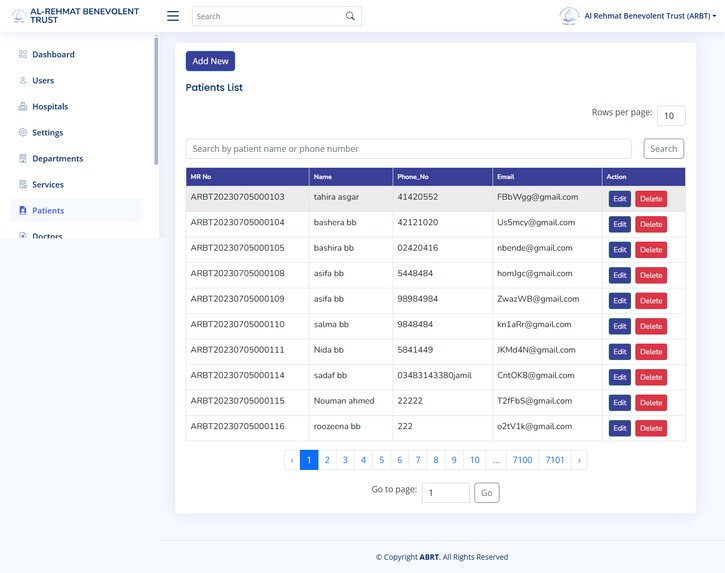
Task: Go to page 3
Action: point(345,460)
